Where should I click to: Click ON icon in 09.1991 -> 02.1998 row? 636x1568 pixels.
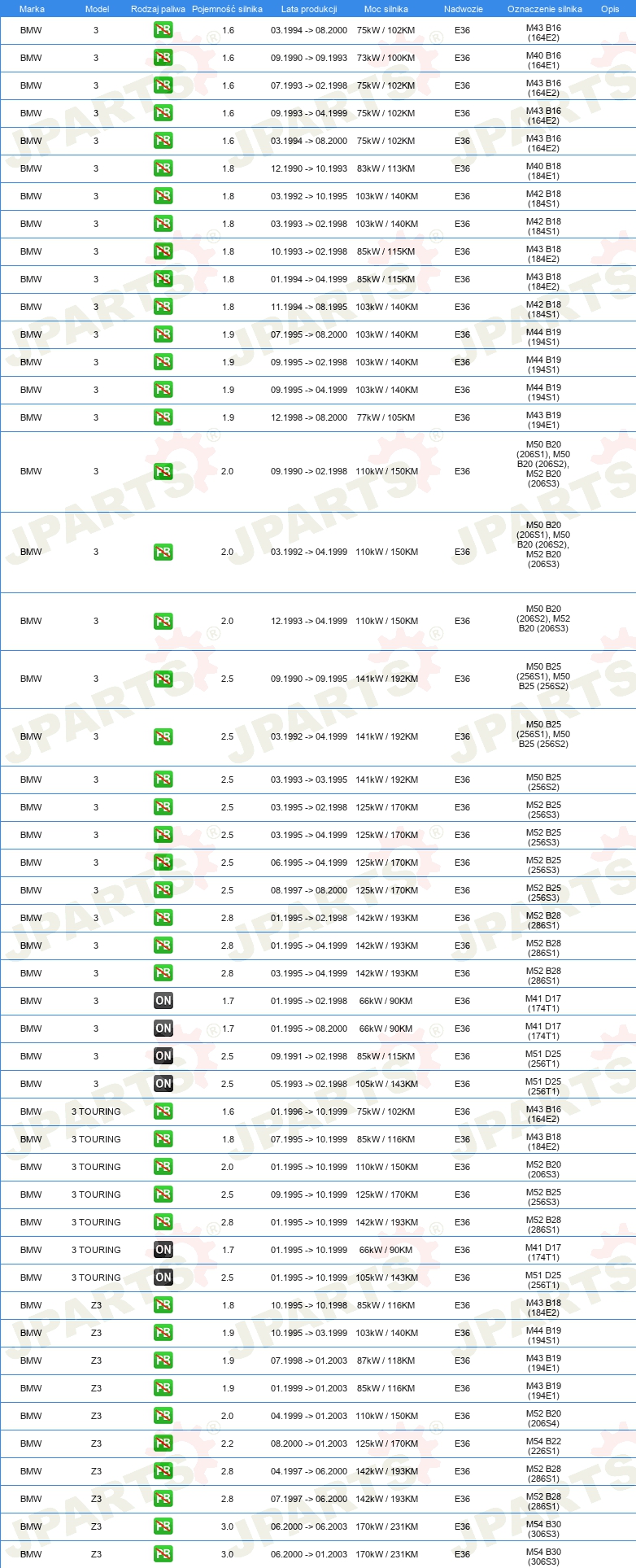163,1056
